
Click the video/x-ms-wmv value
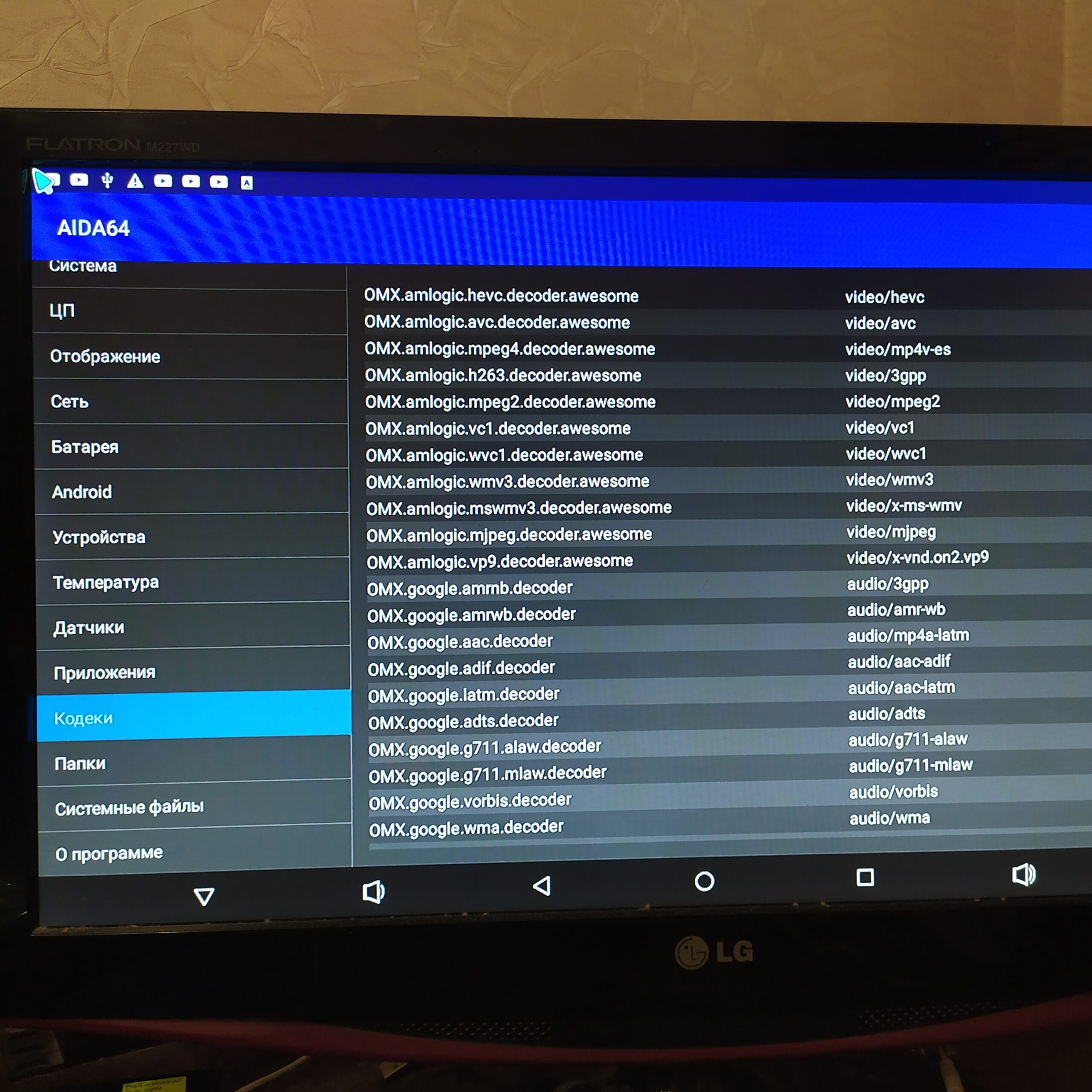(904, 505)
